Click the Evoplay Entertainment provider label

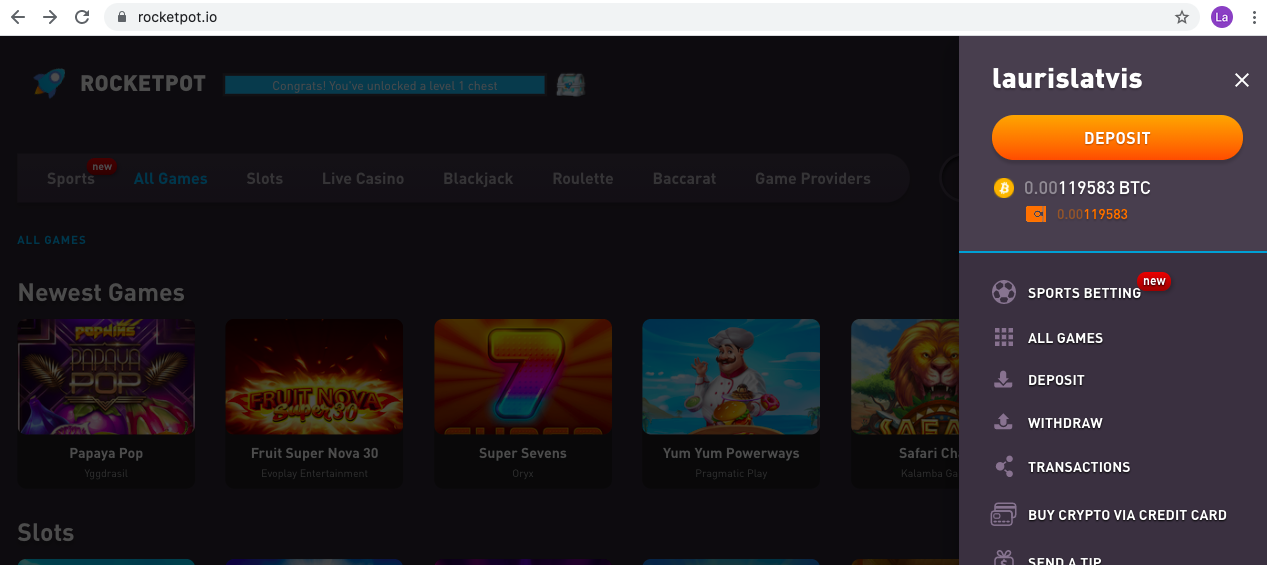(x=314, y=474)
